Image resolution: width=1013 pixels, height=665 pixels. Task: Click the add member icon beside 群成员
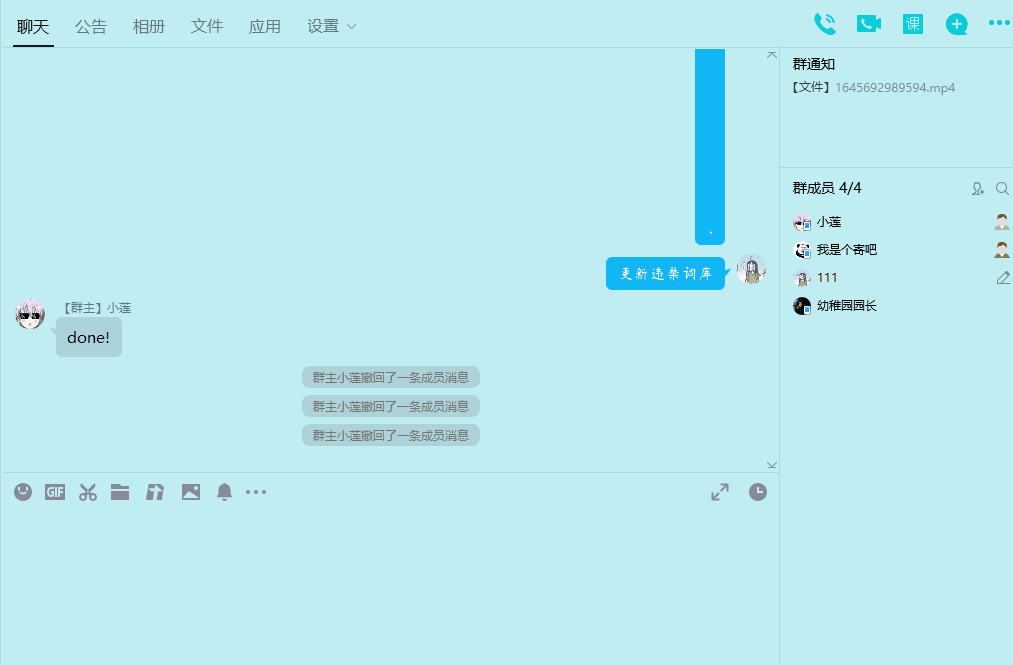tap(977, 188)
